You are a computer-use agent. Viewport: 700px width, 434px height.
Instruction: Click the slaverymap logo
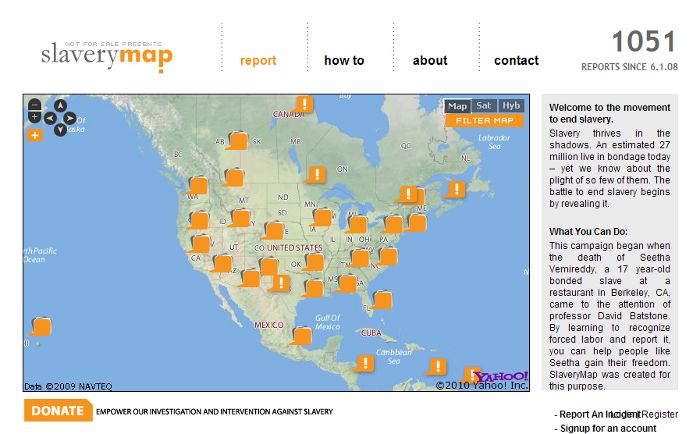pos(107,56)
